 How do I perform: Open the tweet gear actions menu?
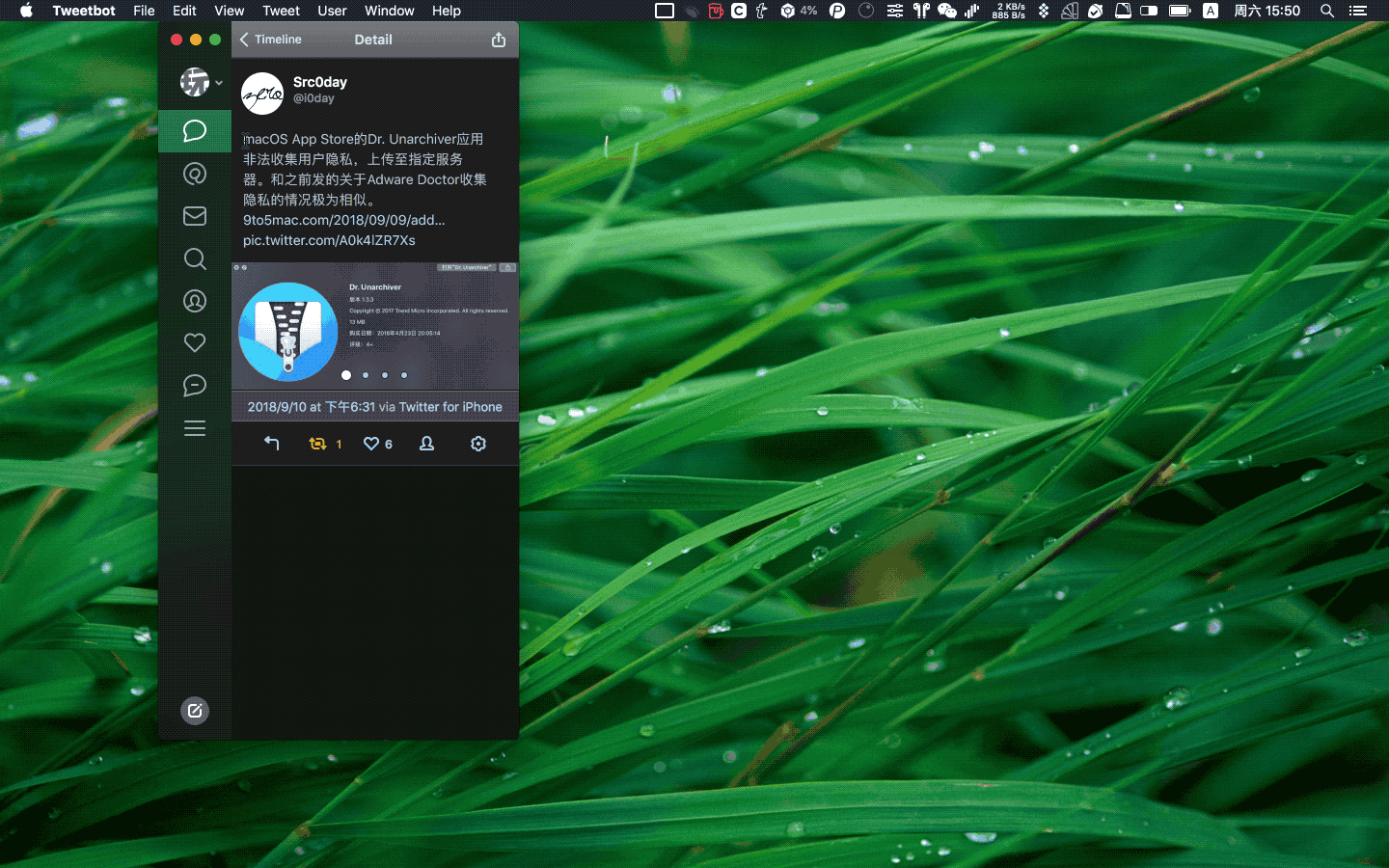(478, 444)
